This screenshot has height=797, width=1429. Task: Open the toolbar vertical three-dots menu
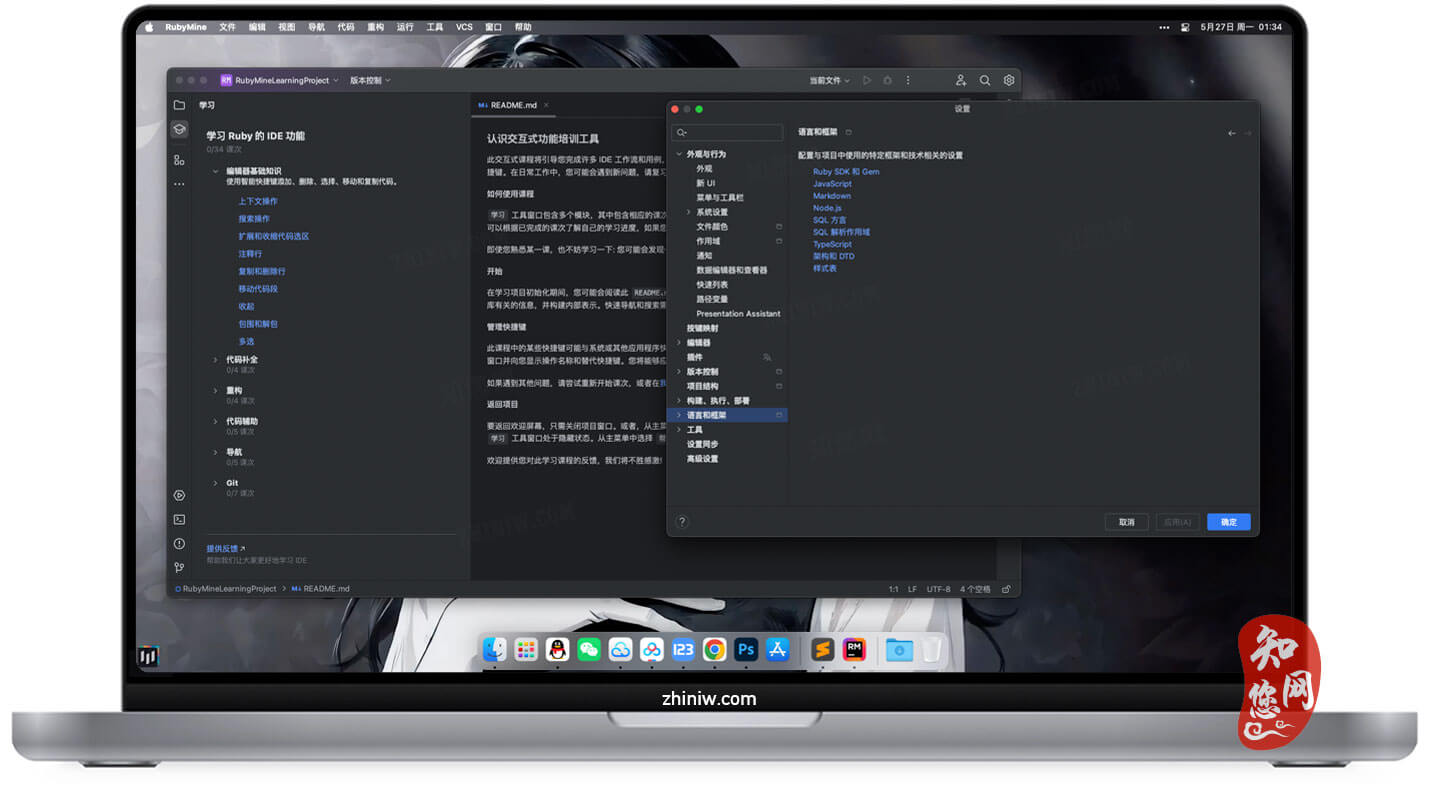click(x=908, y=80)
